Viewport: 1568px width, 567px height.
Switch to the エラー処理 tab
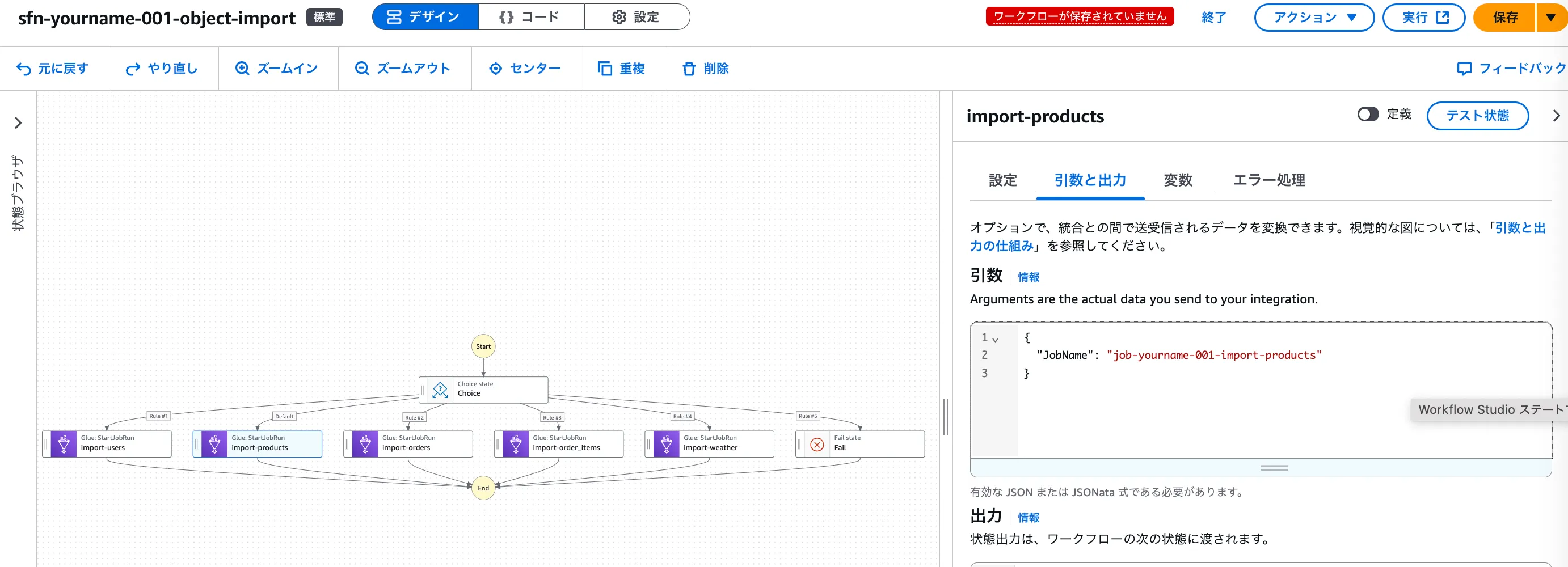[1268, 180]
